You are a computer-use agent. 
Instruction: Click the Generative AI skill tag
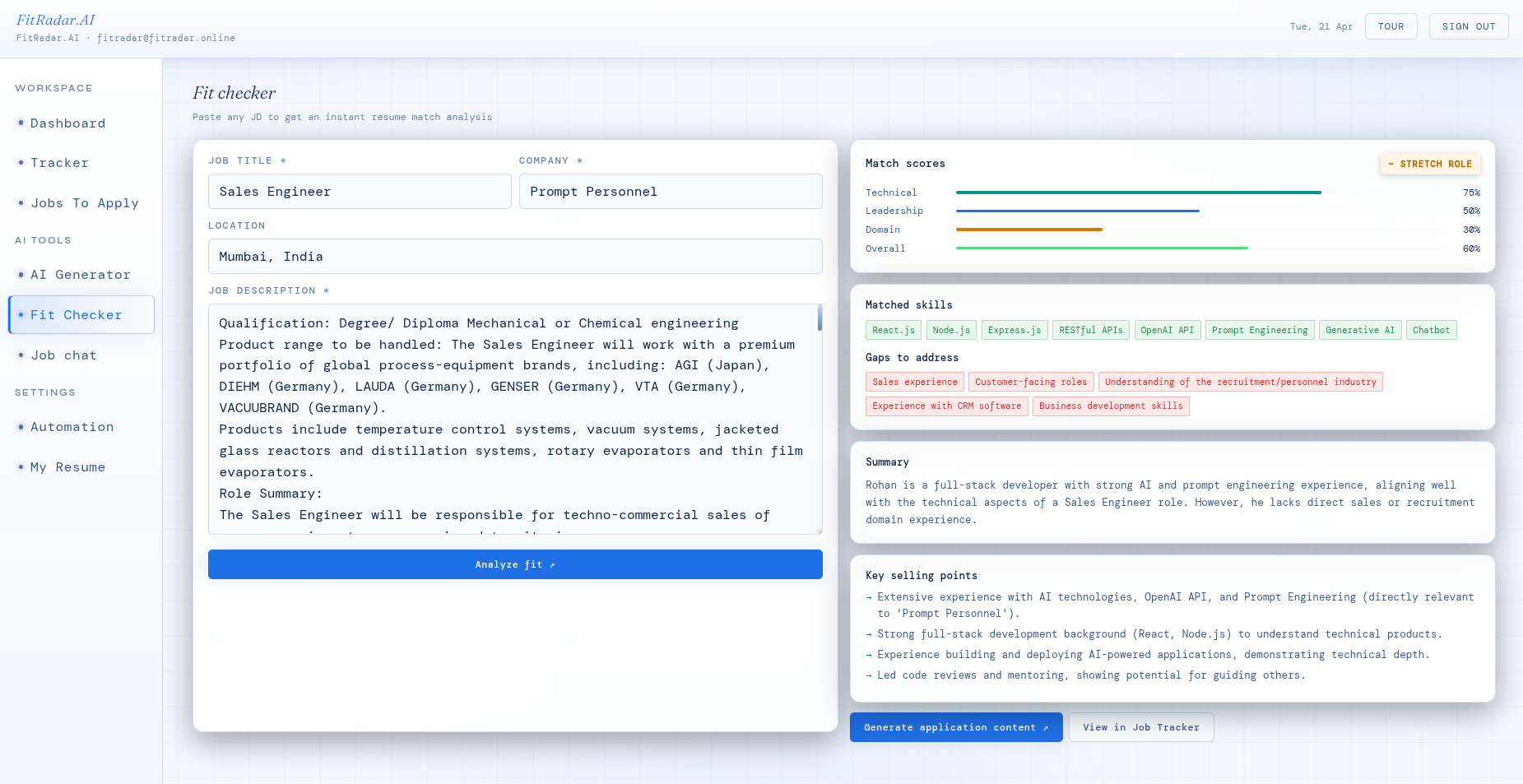click(1360, 330)
